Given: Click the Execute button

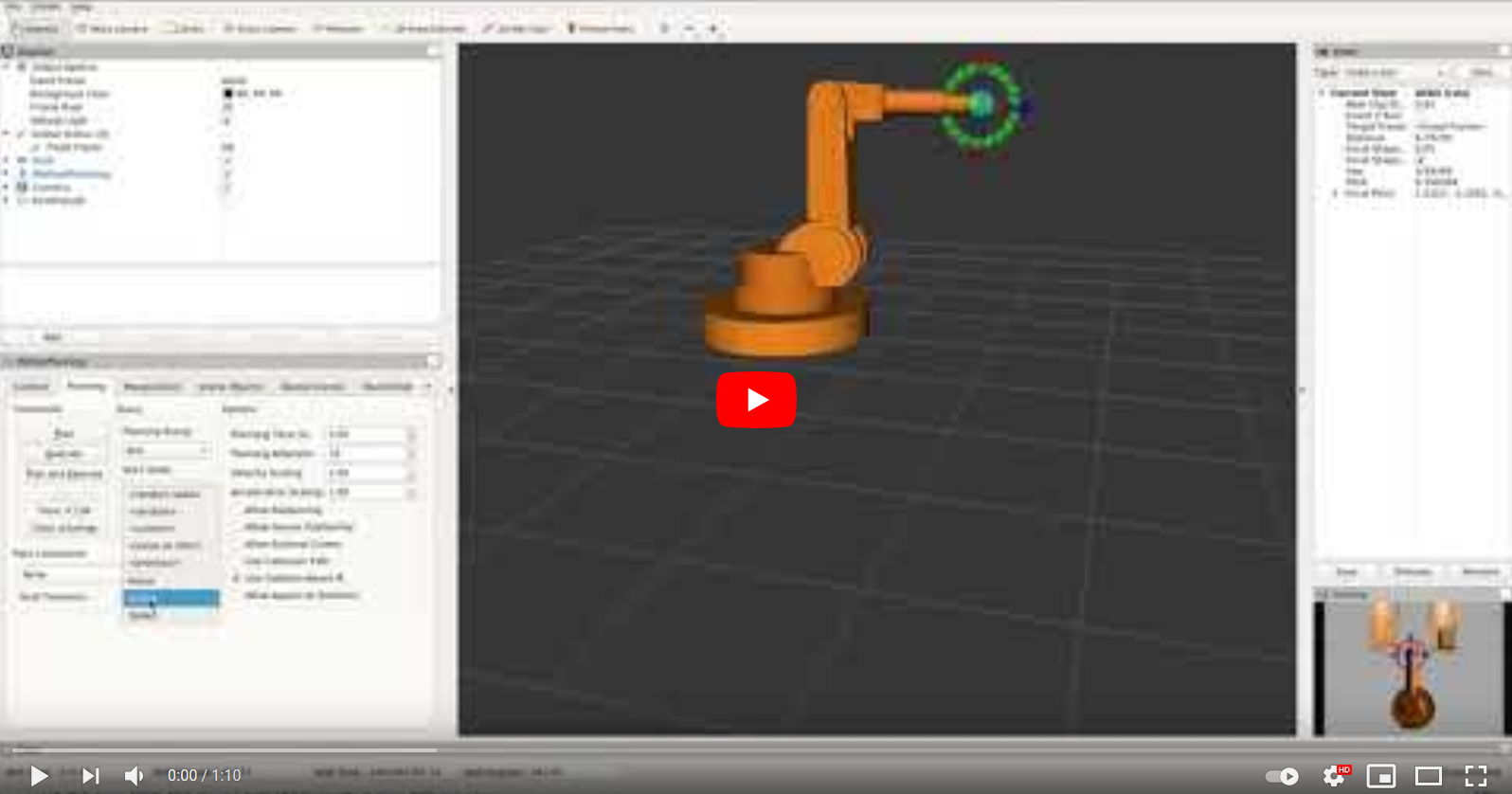Looking at the screenshot, I should point(63,454).
